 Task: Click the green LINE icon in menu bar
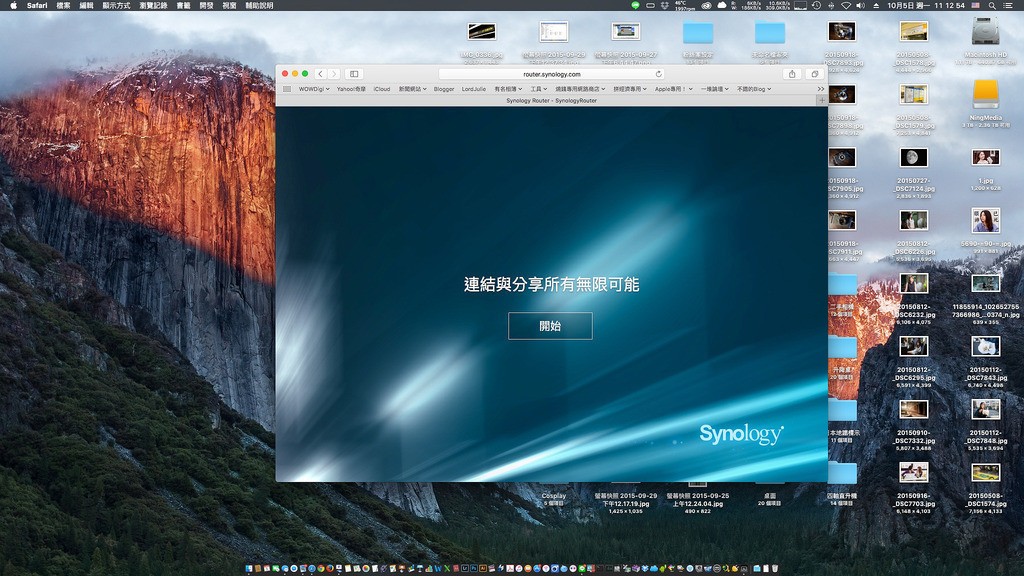[635, 5]
